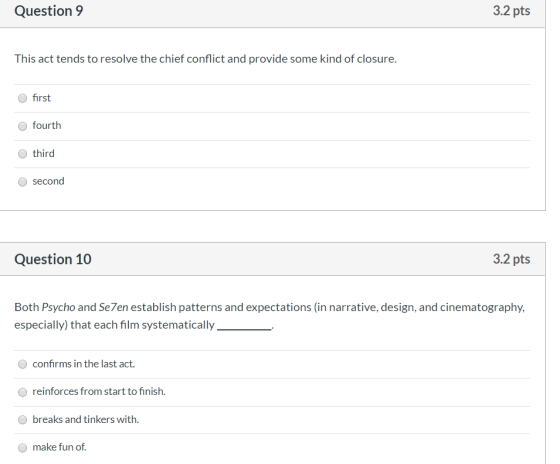
Task: Click the italic 'Psycho' title text
Action: 59,307
